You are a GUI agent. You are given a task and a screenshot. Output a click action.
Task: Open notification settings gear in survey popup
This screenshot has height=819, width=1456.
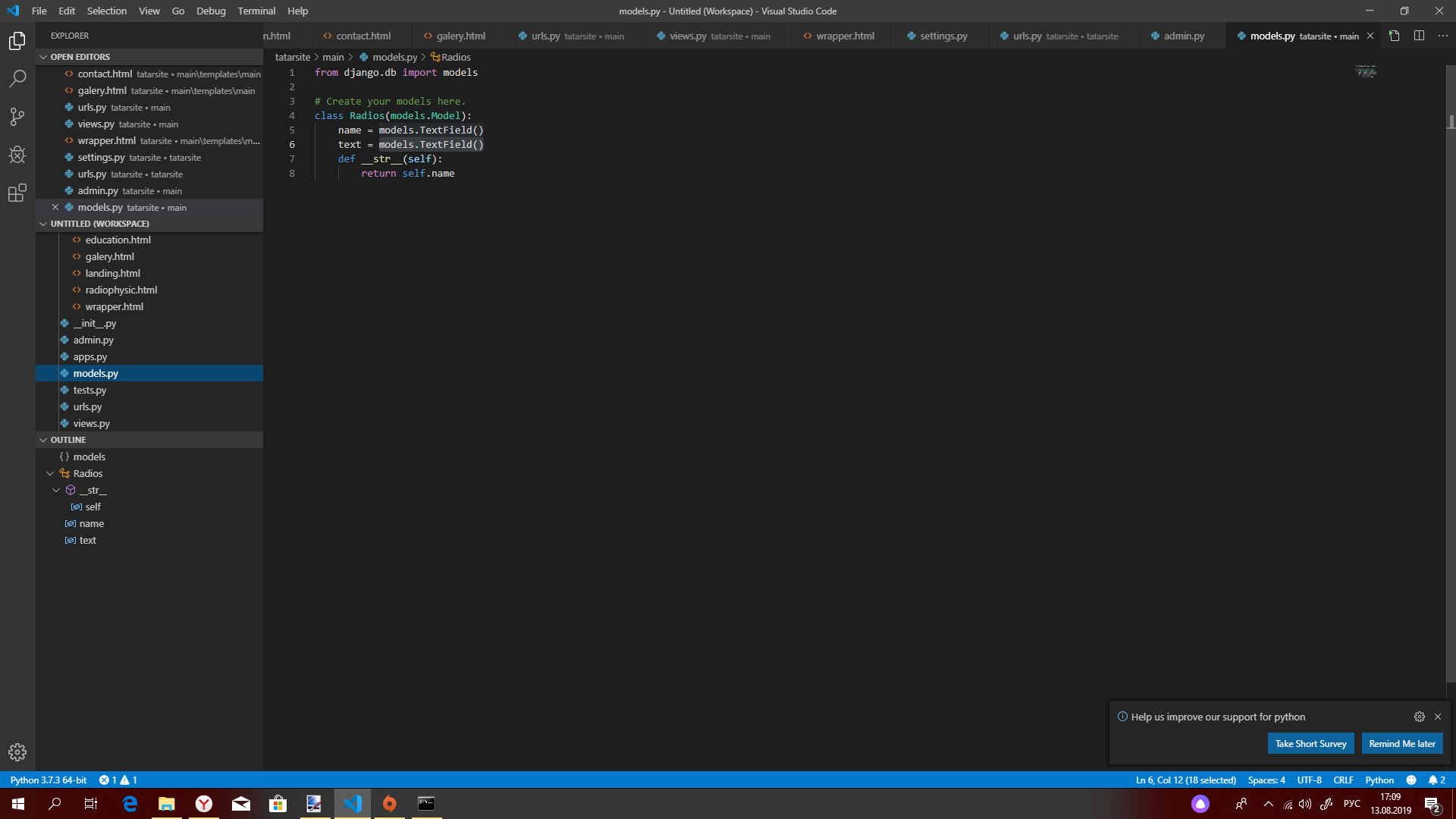point(1420,717)
